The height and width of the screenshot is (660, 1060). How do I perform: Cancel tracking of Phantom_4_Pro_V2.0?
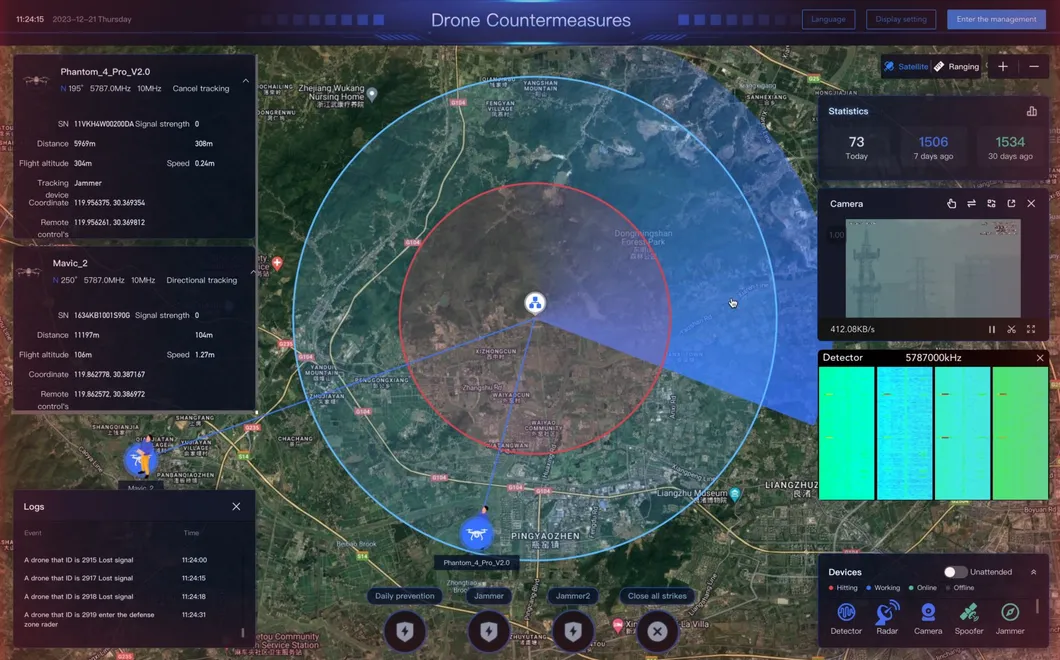pyautogui.click(x=201, y=87)
